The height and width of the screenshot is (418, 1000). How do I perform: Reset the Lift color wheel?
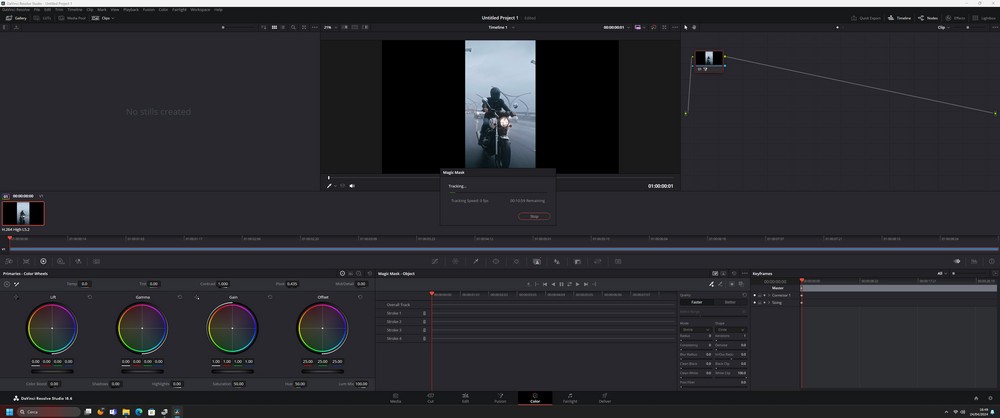tap(90, 297)
